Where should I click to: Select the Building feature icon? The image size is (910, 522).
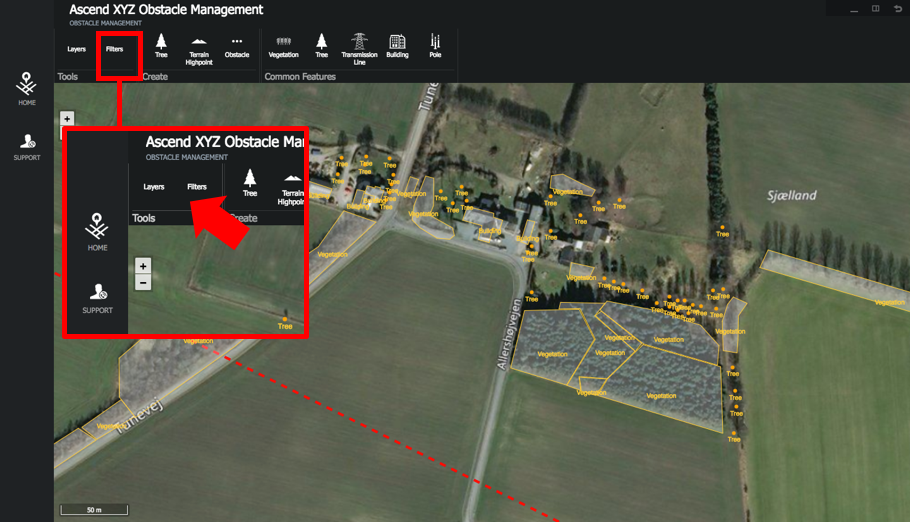398,46
